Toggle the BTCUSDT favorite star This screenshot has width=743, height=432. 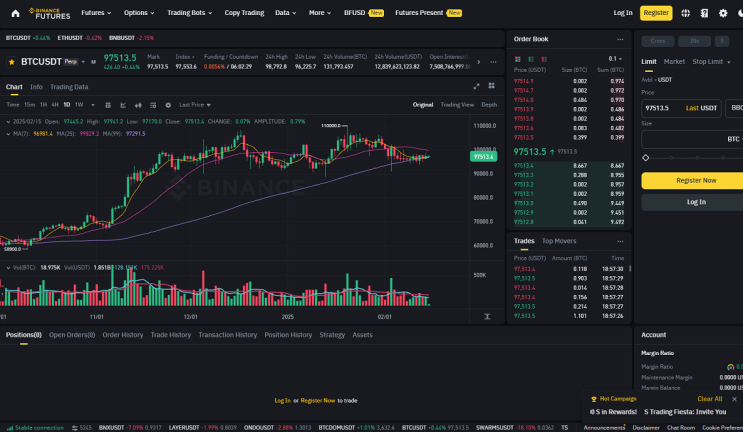click(x=12, y=62)
